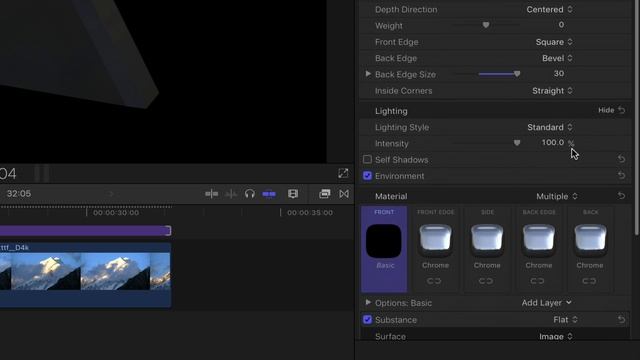Click timeline ruler at 00:00:30:00

click(116, 213)
